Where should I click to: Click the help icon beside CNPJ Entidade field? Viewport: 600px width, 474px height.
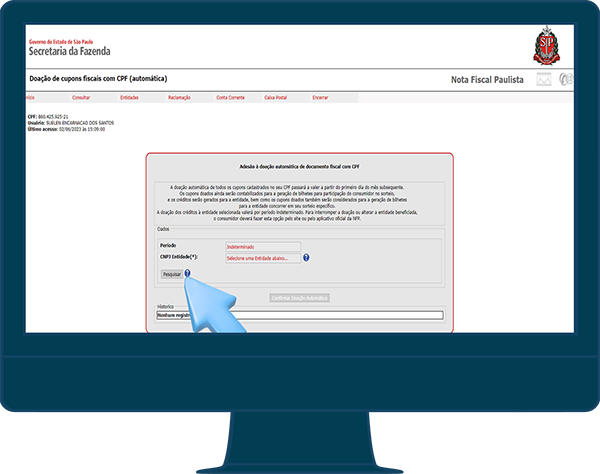(x=306, y=257)
